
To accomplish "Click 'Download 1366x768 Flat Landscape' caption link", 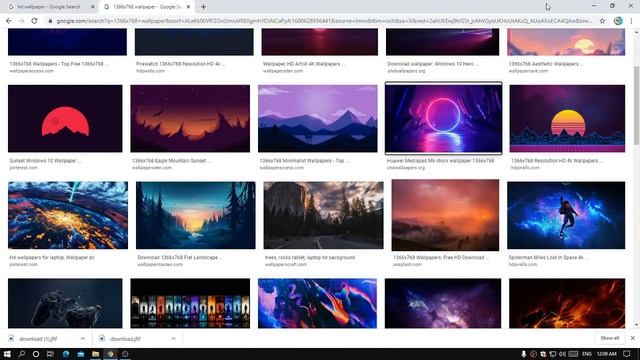I will 180,258.
